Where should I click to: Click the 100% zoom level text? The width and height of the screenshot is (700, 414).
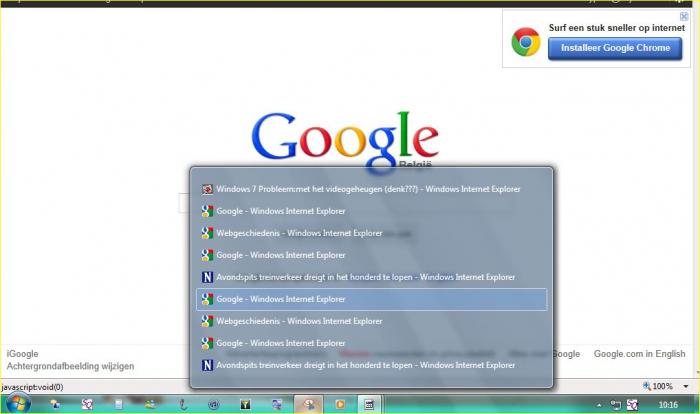tap(662, 386)
